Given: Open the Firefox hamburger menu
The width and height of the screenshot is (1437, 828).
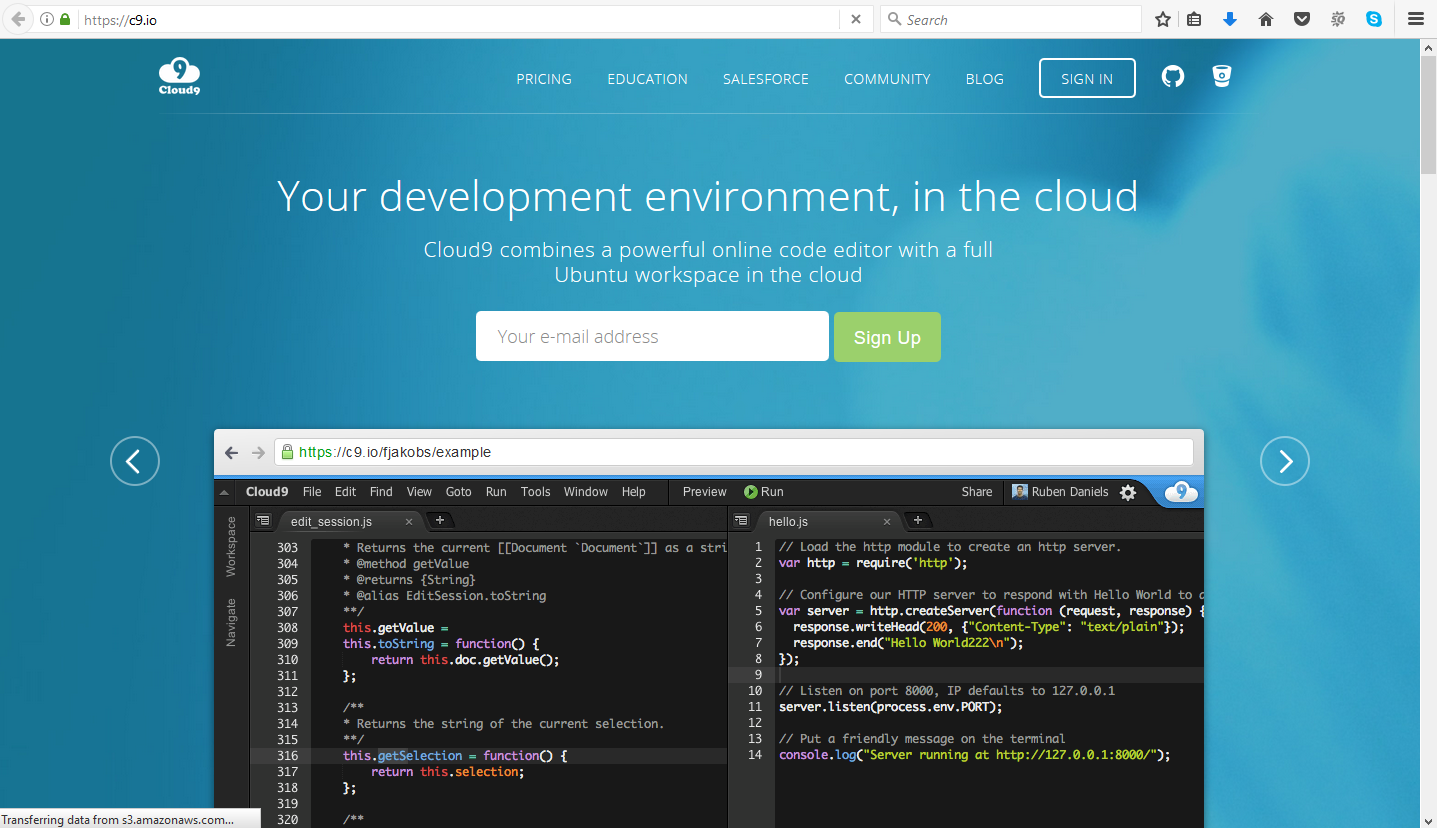Looking at the screenshot, I should (1415, 19).
